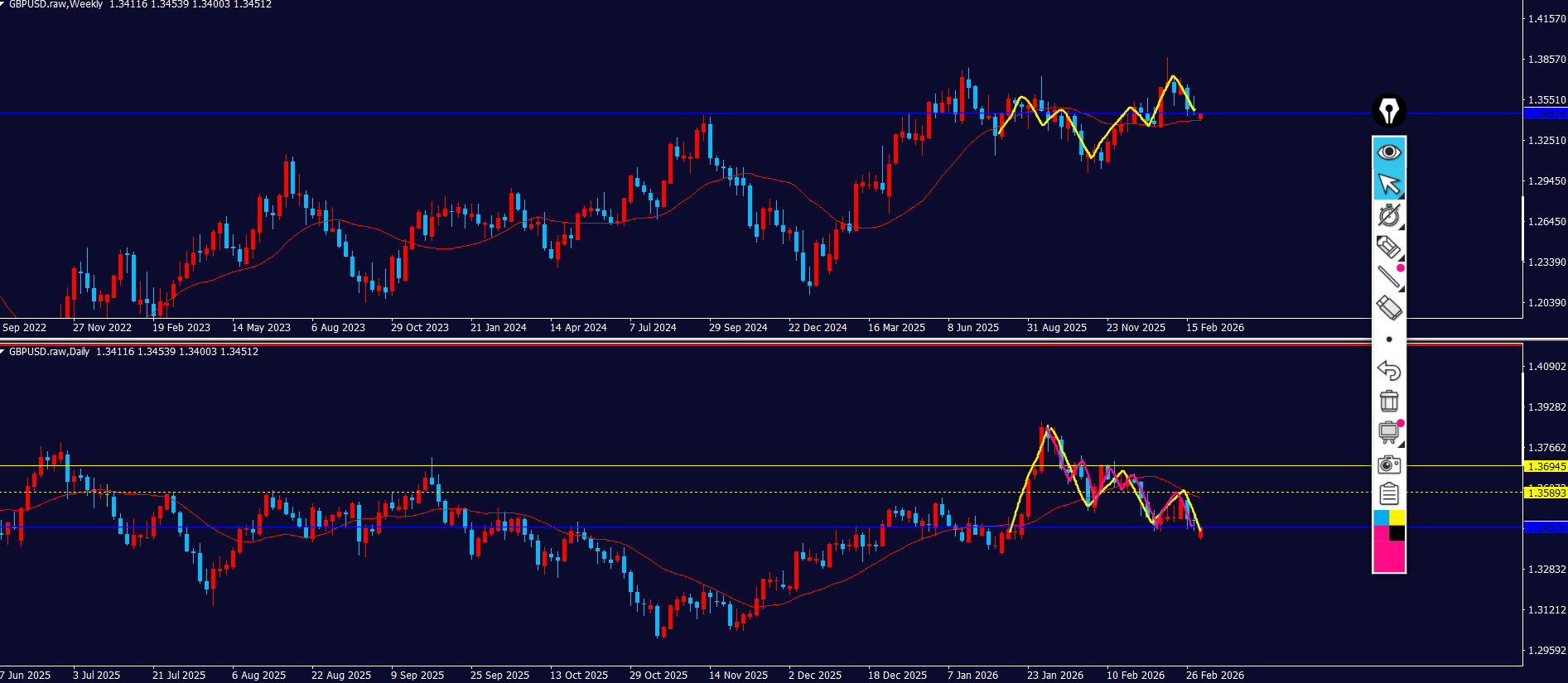Expand the GBPUSD.raw,Weekly chart title arrow
Viewport: 1568px width, 683px height.
click(3, 4)
